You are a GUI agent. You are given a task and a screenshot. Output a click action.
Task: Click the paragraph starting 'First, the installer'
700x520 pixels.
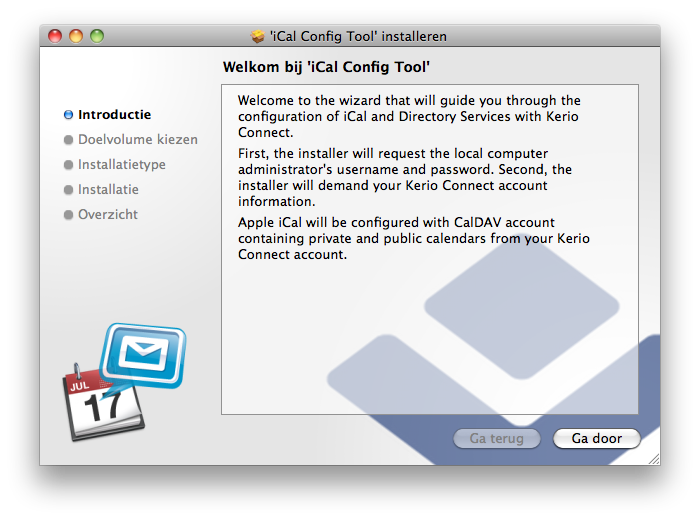click(404, 178)
